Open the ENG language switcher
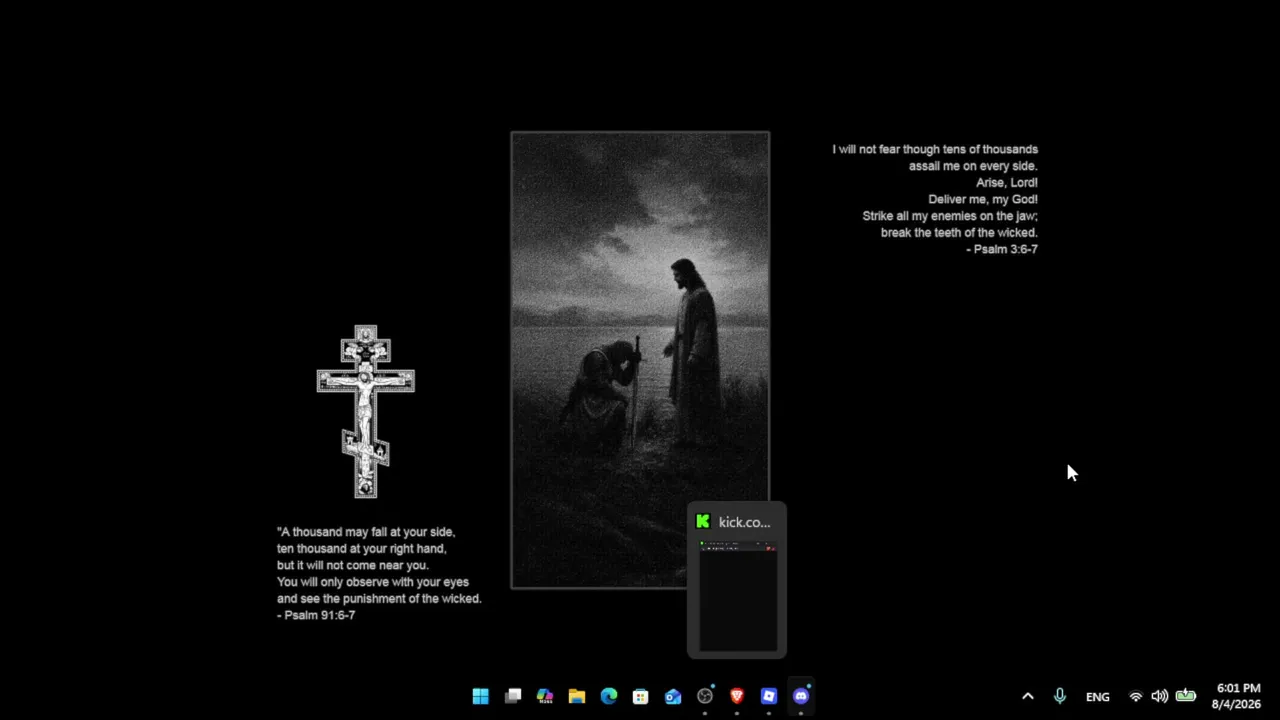The image size is (1280, 720). pos(1097,696)
